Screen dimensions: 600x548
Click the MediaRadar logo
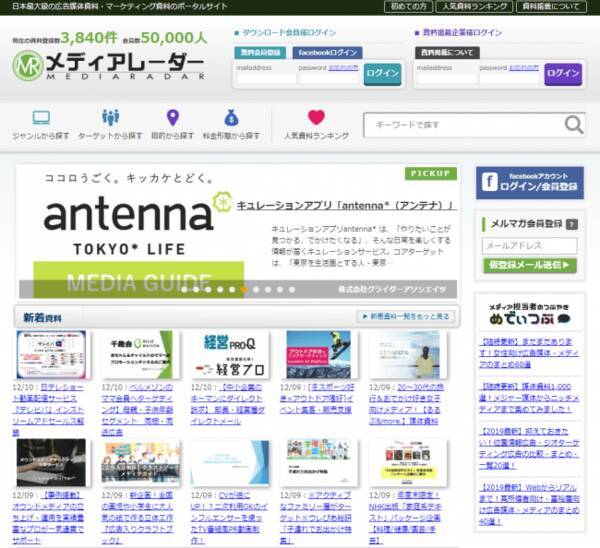coord(108,65)
